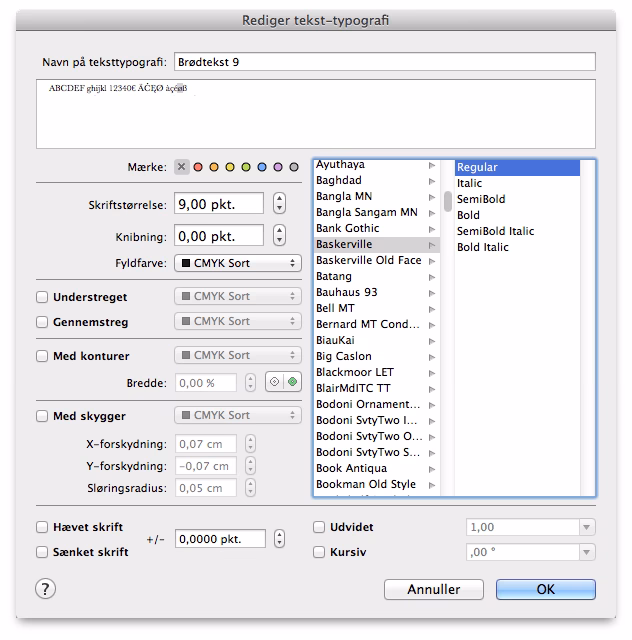The image size is (632, 640).
Task: Click the Annuller button
Action: pyautogui.click(x=434, y=590)
